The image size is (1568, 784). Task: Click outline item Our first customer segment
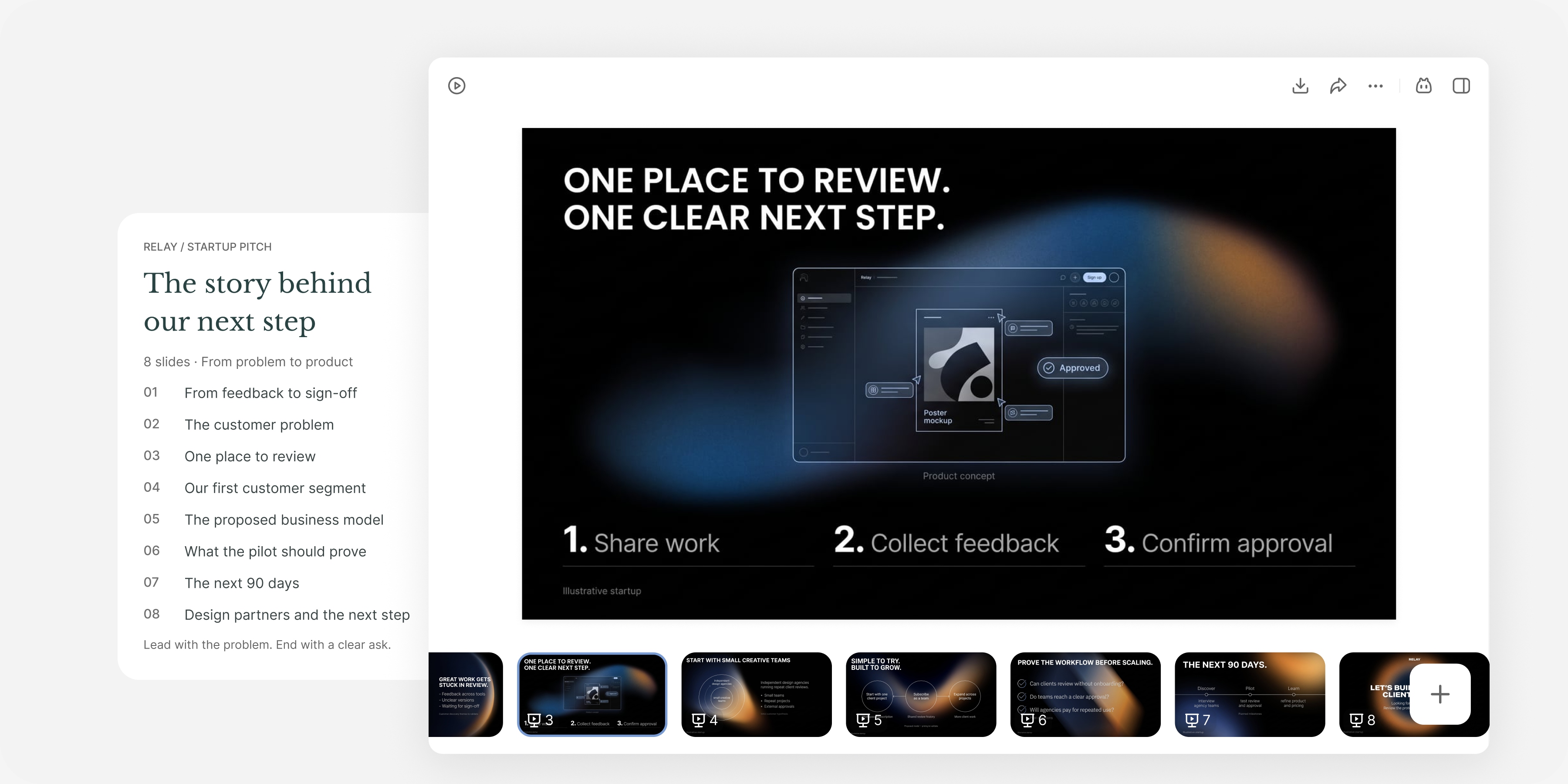tap(275, 488)
